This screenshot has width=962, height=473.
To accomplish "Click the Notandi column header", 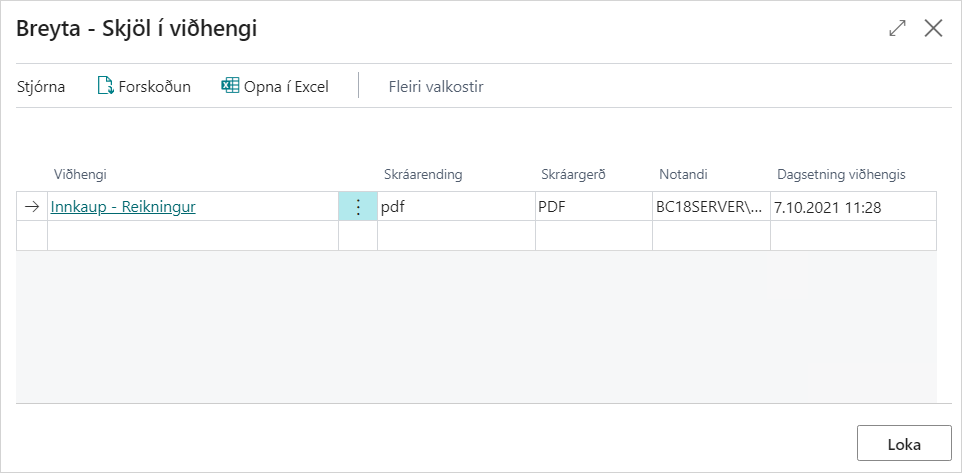I will pos(683,175).
